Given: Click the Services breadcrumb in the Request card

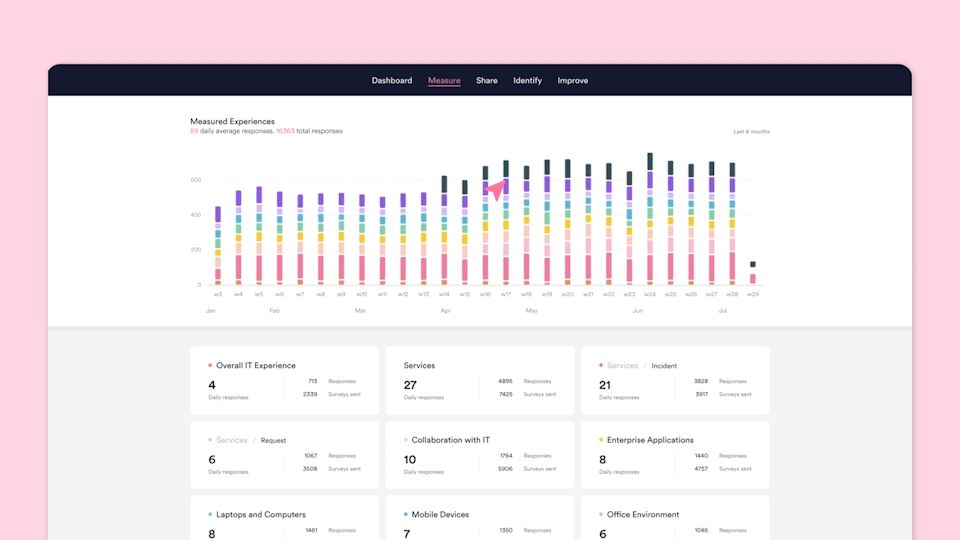Looking at the screenshot, I should tap(231, 440).
